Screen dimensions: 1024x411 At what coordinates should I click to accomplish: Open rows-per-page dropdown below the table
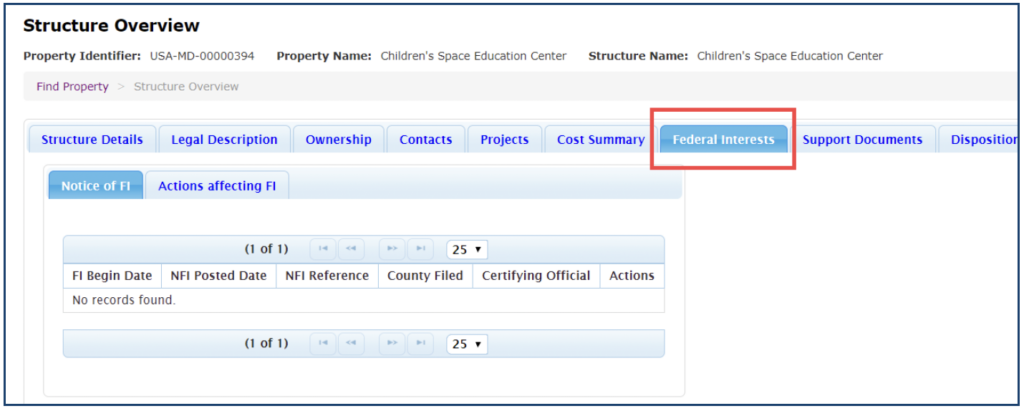[467, 344]
